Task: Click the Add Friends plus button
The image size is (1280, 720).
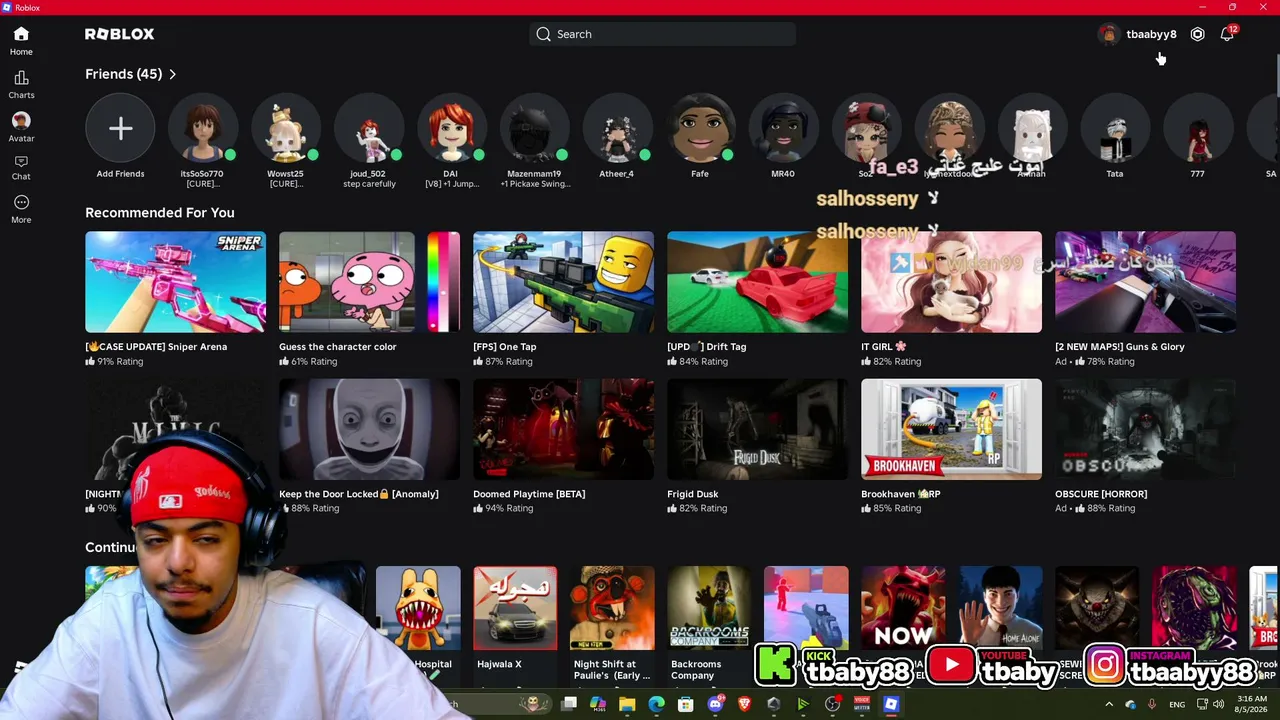Action: pyautogui.click(x=120, y=128)
